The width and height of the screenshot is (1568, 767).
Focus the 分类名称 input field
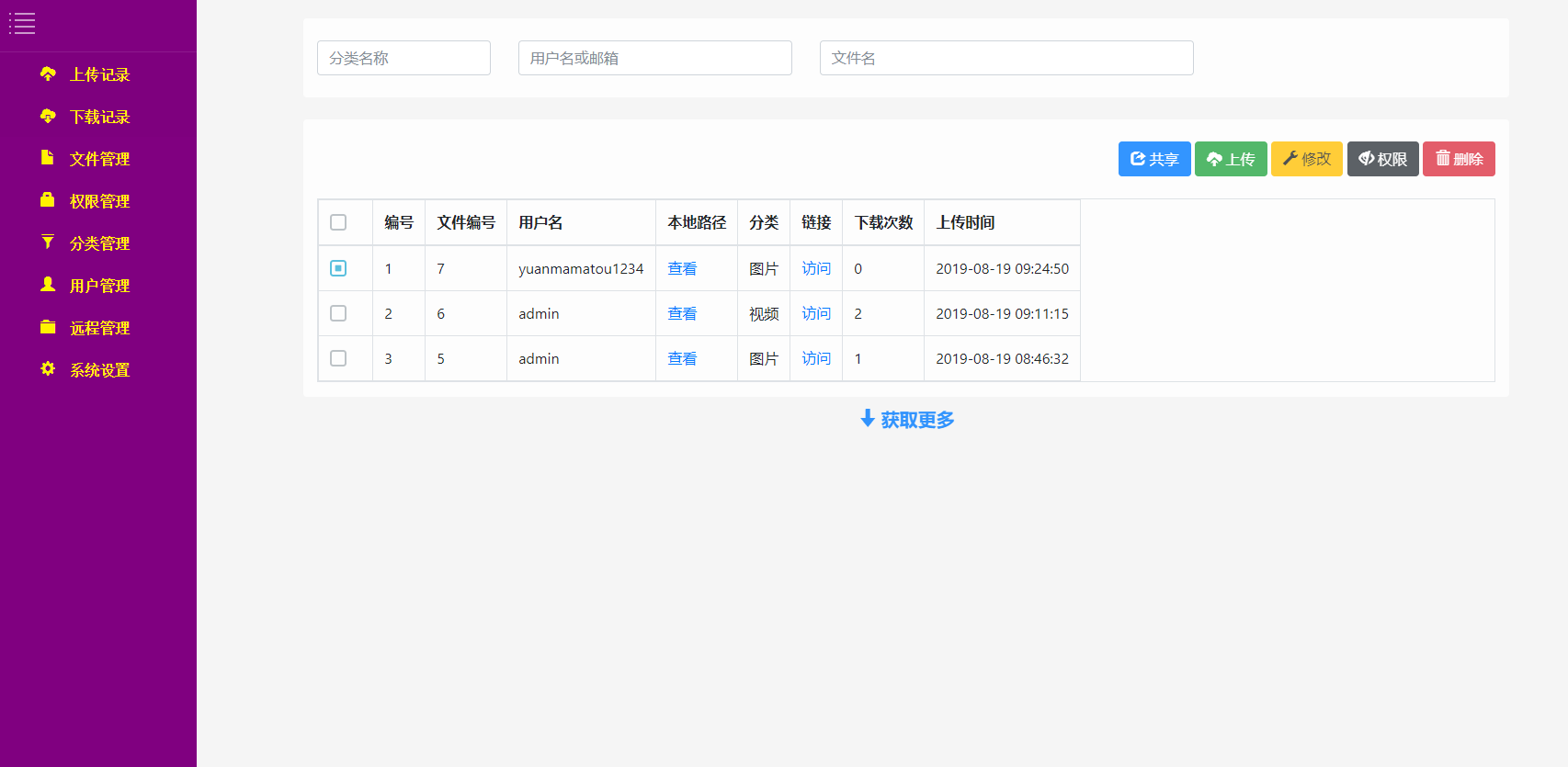click(x=403, y=58)
